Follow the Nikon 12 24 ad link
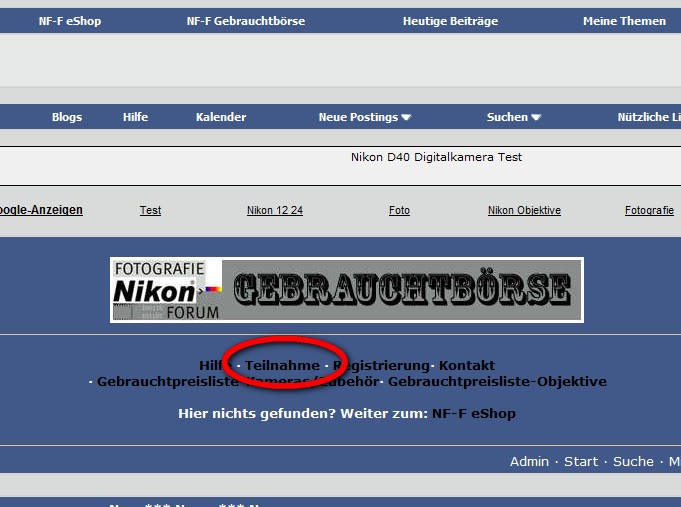The height and width of the screenshot is (507, 681). point(275,210)
